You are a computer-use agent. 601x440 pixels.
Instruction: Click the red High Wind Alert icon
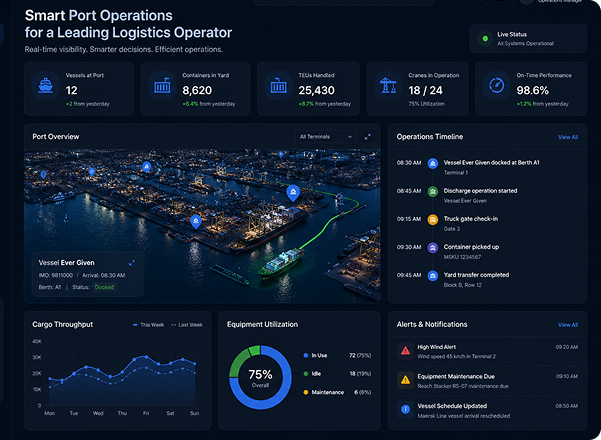coord(405,351)
